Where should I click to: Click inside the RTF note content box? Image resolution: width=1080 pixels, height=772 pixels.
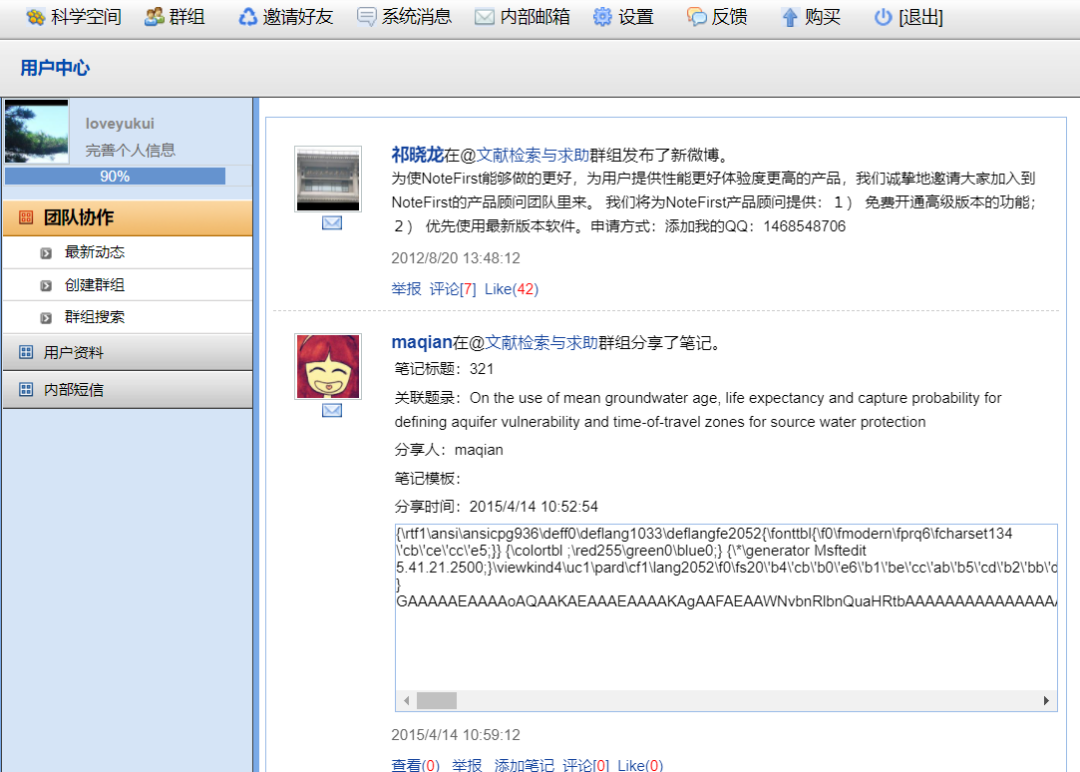tap(726, 607)
